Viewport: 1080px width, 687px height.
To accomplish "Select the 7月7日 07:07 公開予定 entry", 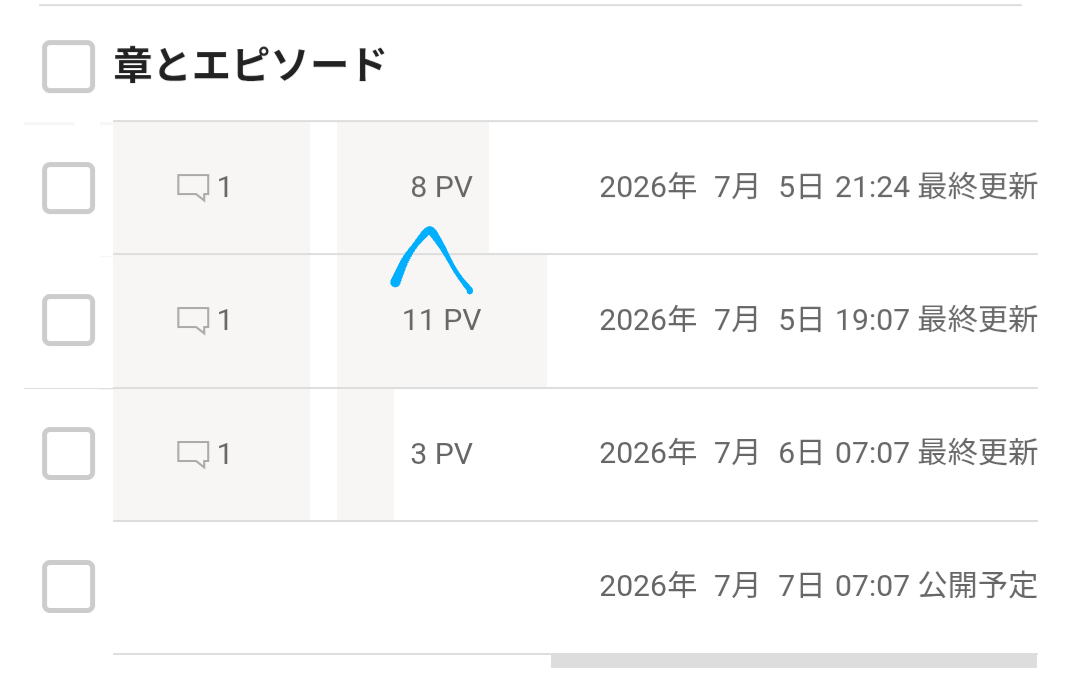I will click(818, 586).
